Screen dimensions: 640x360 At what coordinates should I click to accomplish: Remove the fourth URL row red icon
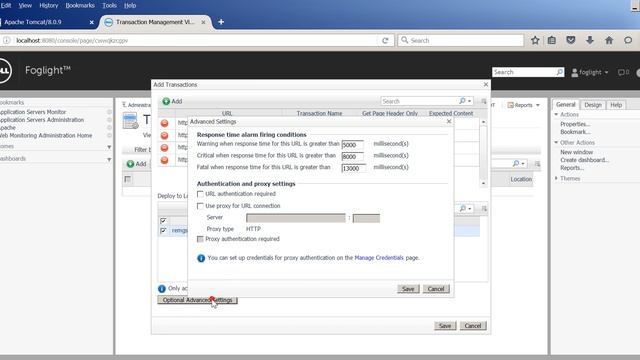click(164, 160)
